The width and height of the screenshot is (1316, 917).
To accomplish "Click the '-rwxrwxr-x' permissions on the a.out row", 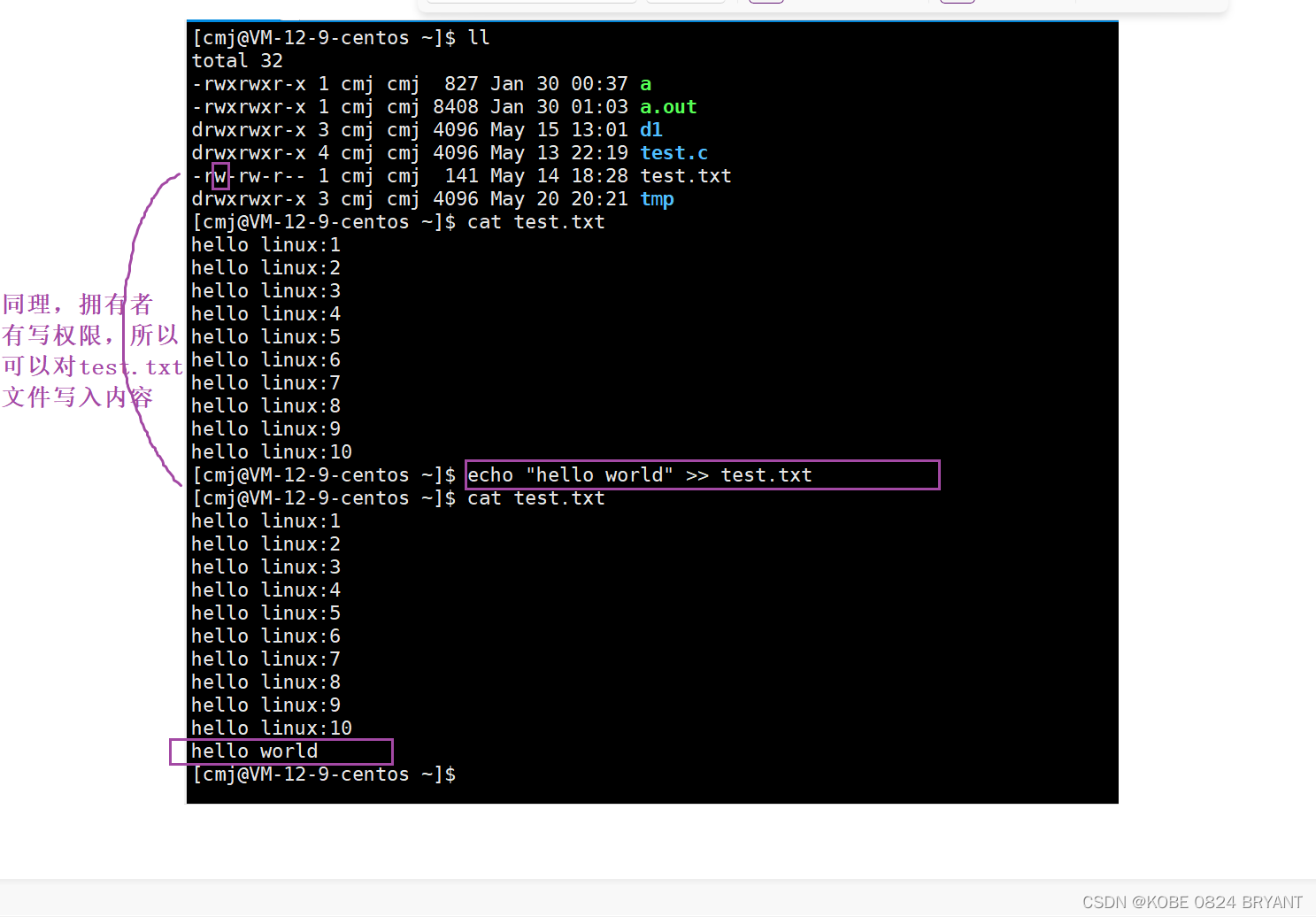I will (x=249, y=106).
